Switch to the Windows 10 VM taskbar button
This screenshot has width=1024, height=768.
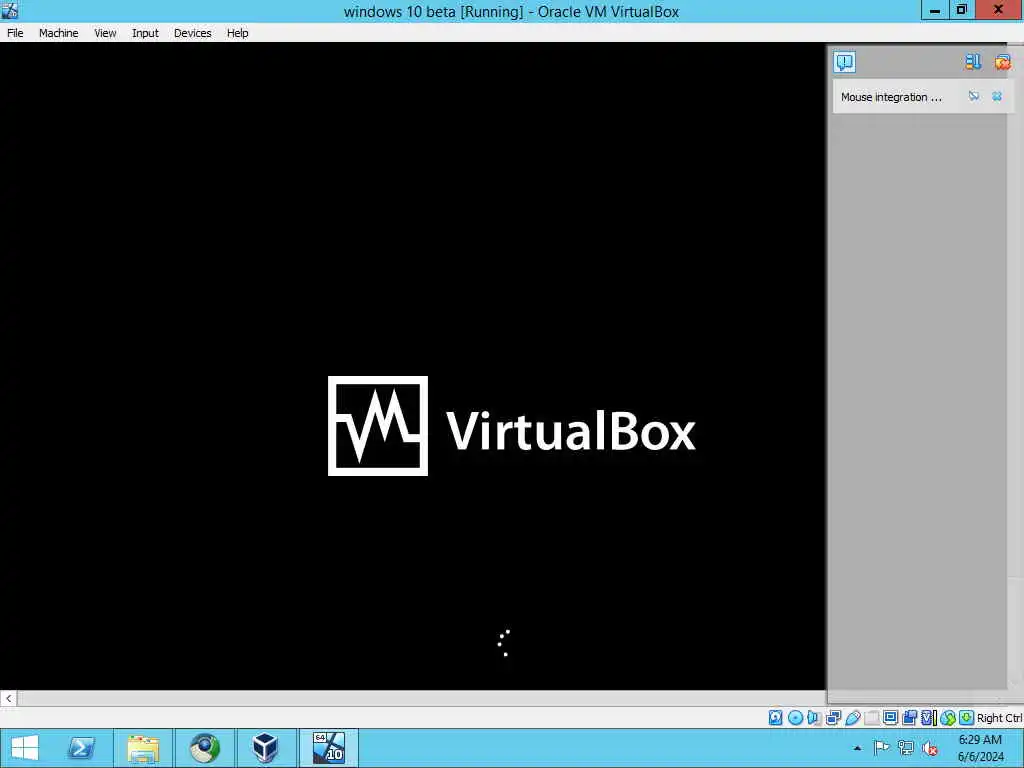(x=328, y=748)
